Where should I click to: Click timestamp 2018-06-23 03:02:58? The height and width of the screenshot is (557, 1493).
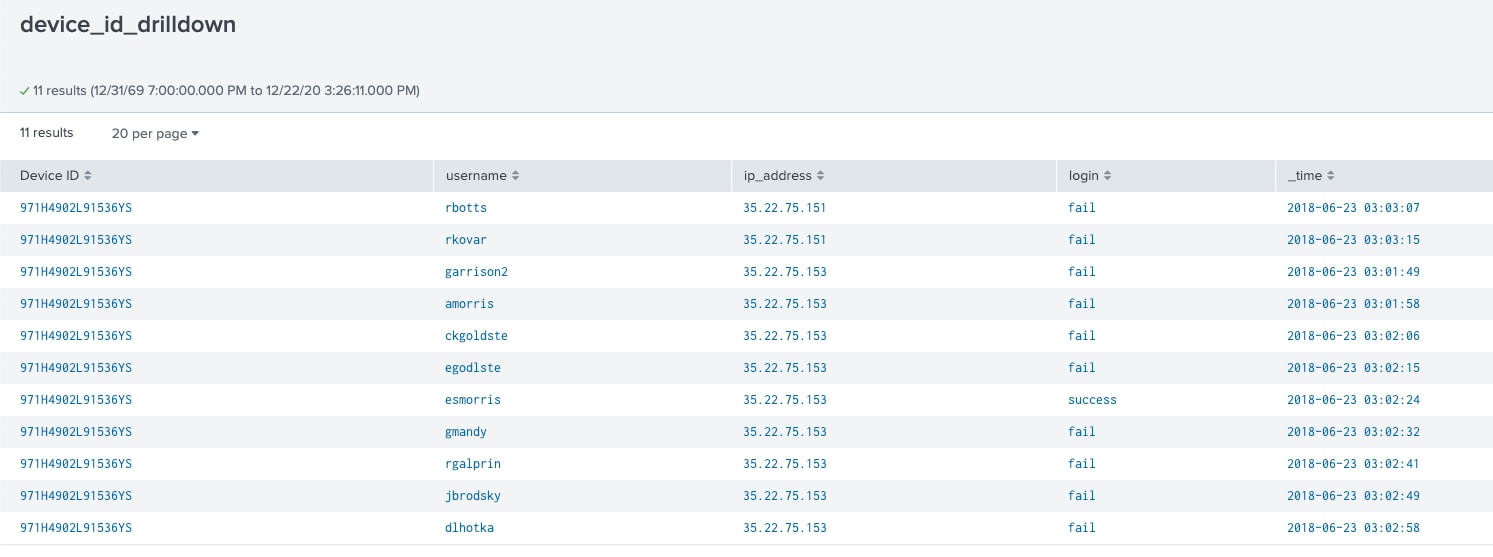tap(1353, 528)
